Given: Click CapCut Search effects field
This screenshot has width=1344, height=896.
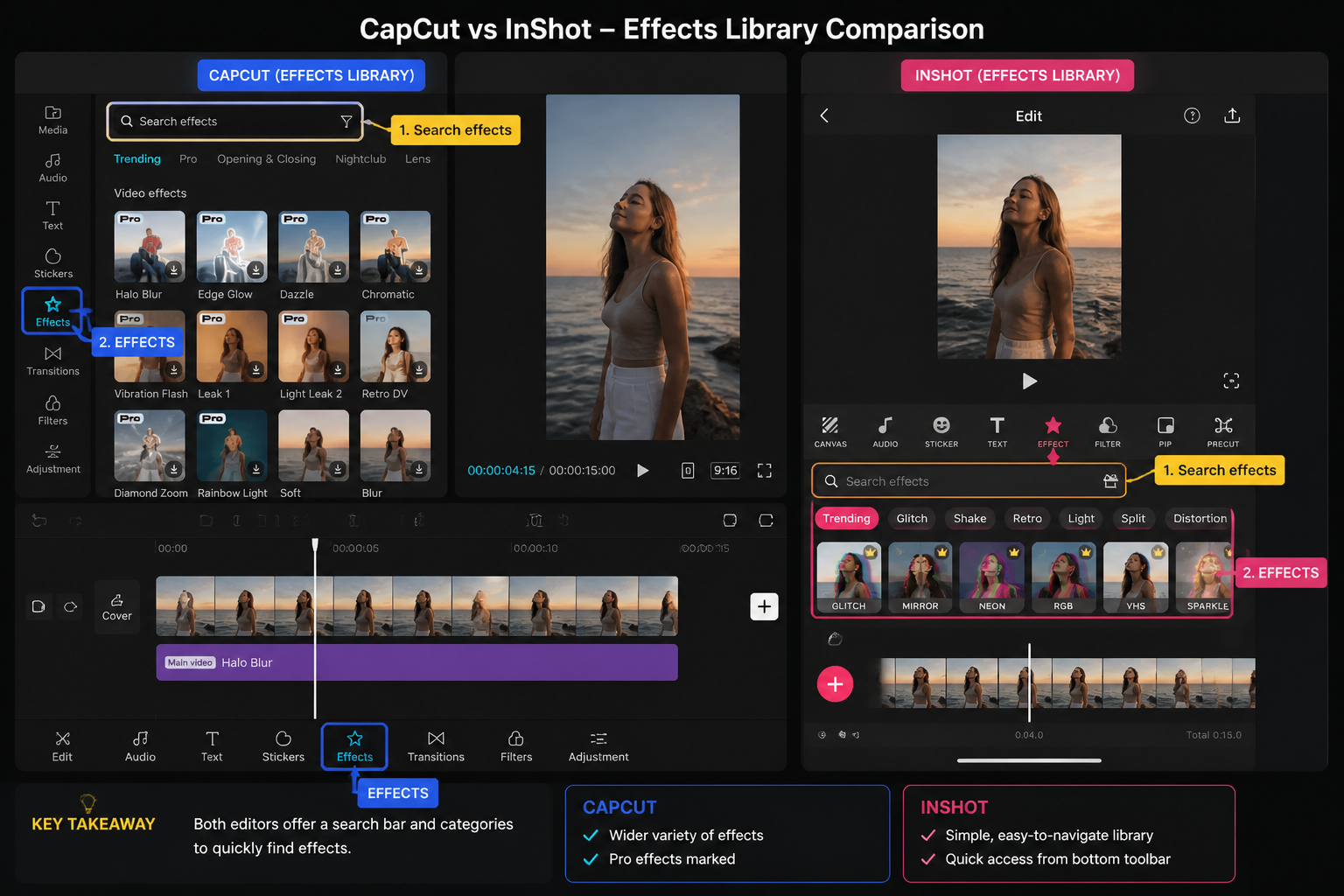Looking at the screenshot, I should point(234,122).
